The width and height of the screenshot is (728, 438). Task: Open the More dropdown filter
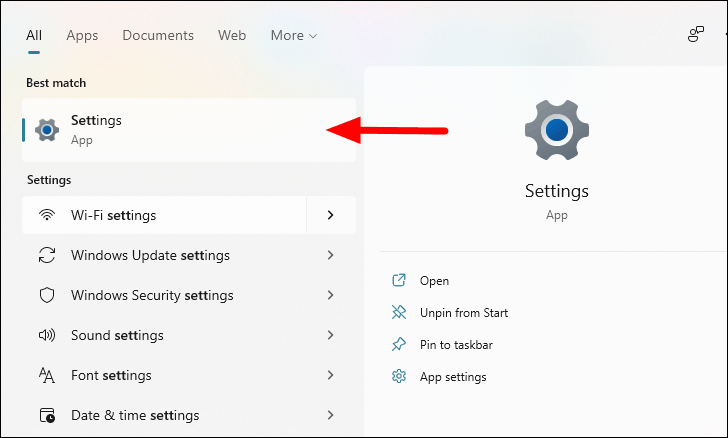(x=293, y=35)
